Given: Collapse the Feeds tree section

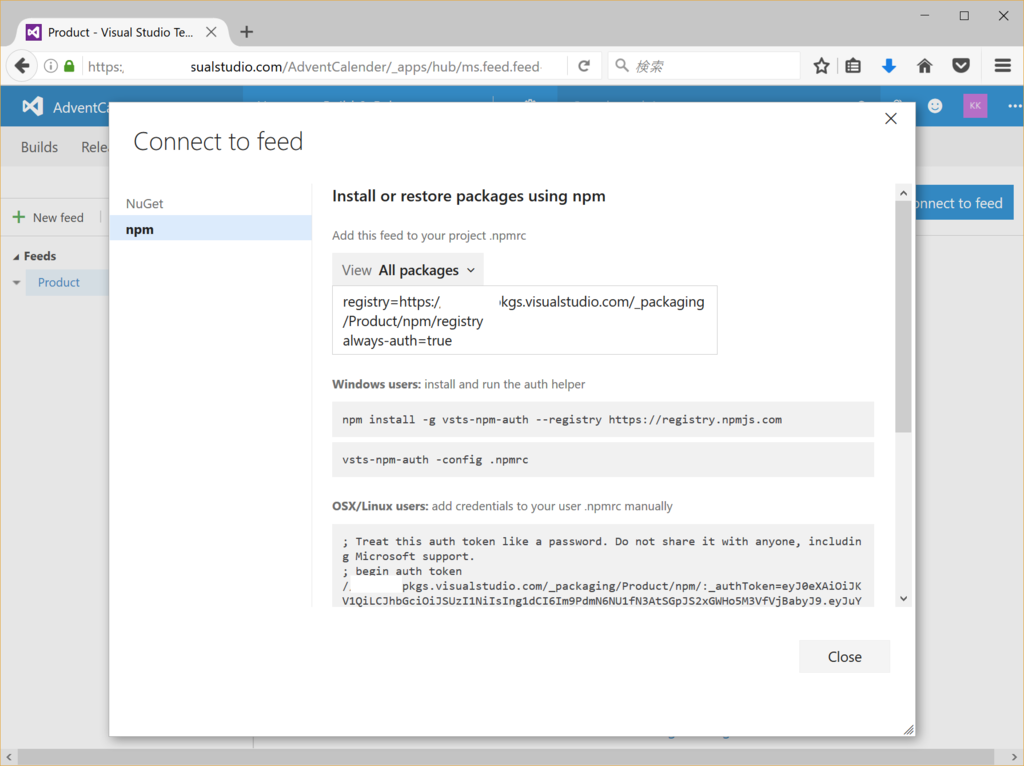Looking at the screenshot, I should point(16,257).
